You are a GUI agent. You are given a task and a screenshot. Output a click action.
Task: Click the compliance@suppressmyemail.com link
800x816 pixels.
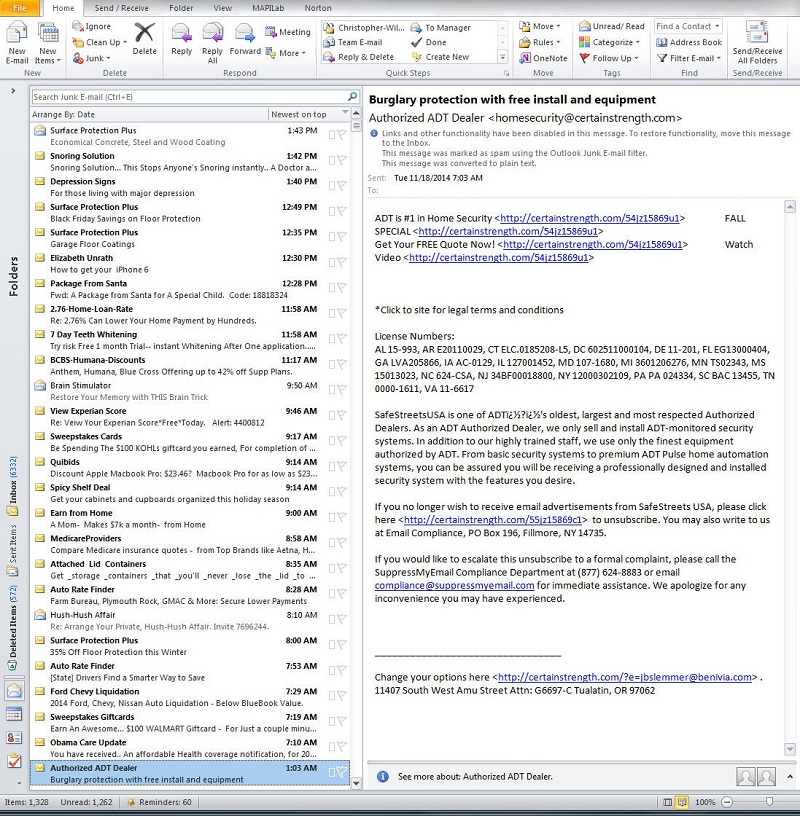[454, 585]
